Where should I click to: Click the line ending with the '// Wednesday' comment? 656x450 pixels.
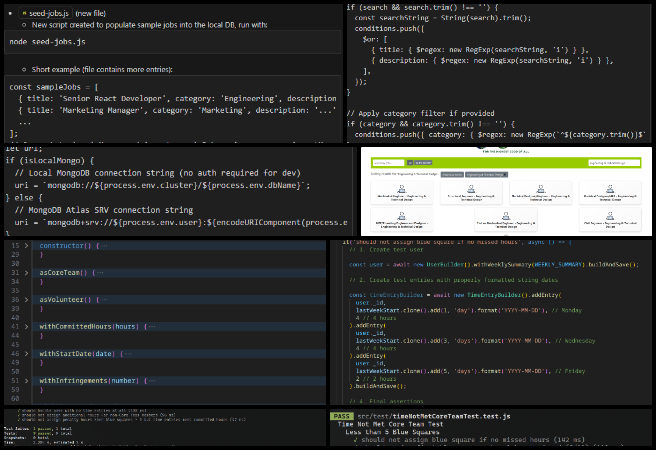coord(475,341)
